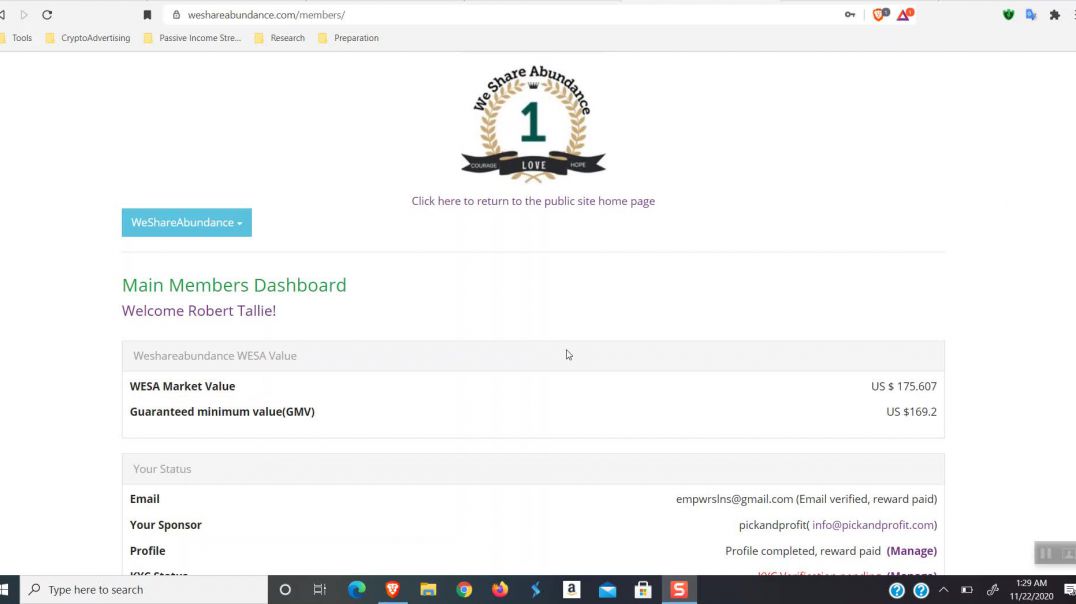Open Brave Shields lion icon
This screenshot has width=1076, height=604.
pos(880,14)
